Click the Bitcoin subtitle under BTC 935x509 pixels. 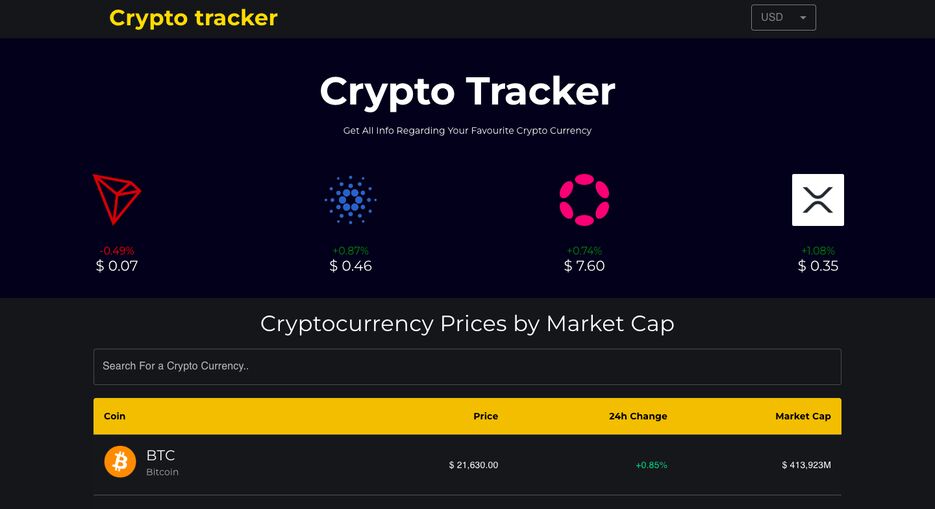pos(162,472)
